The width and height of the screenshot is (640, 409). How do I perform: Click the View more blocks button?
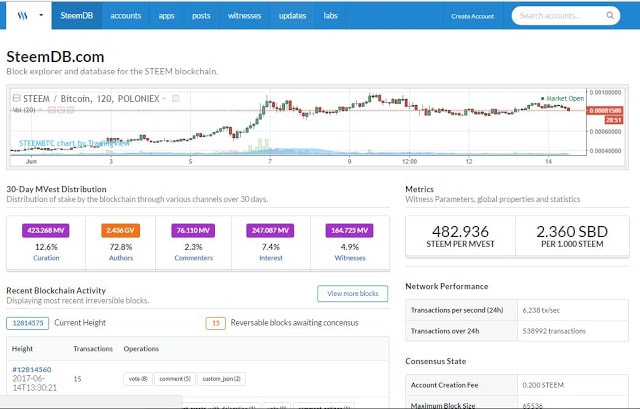point(353,293)
